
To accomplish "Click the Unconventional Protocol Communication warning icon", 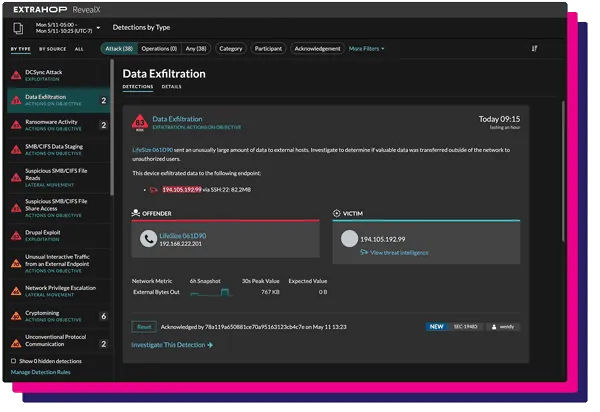I will point(16,343).
